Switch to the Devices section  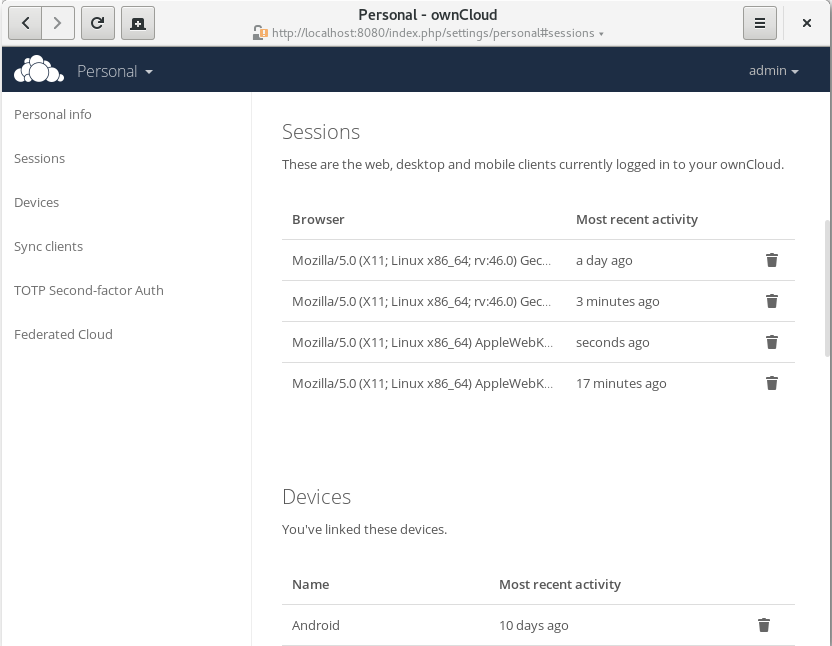point(37,202)
